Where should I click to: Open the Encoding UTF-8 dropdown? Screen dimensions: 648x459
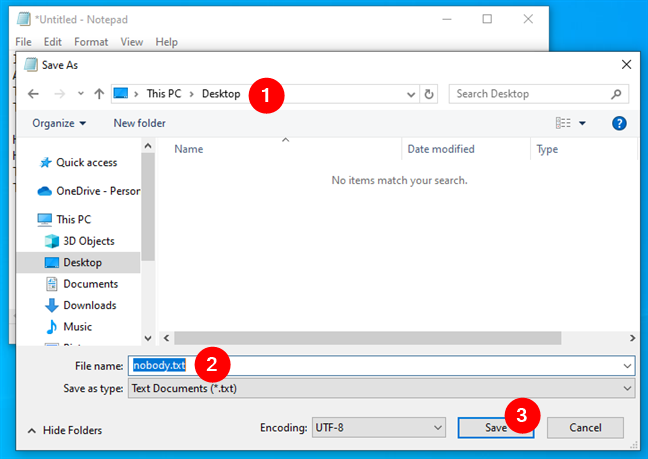click(378, 428)
